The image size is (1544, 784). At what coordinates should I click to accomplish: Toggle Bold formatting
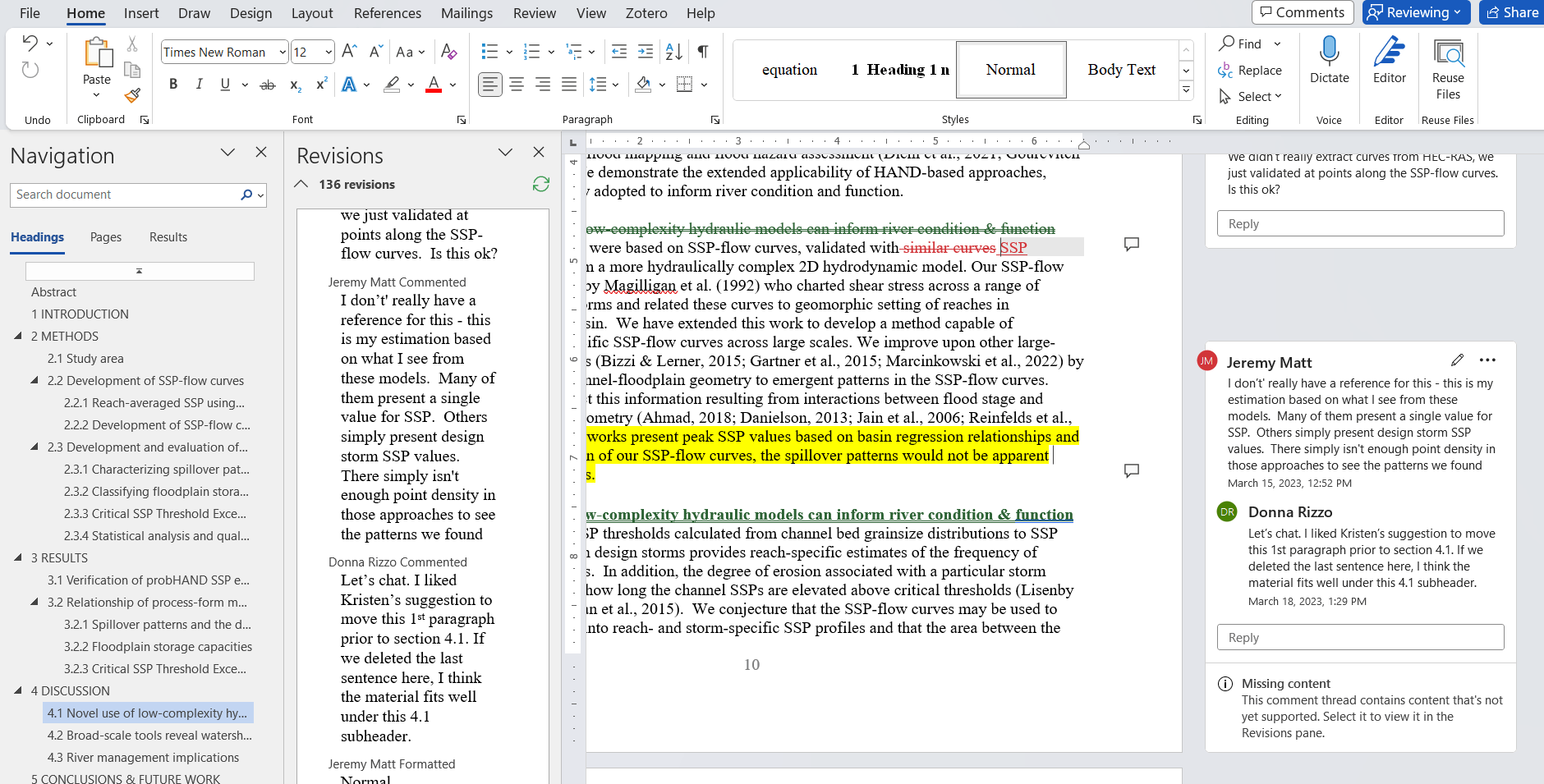tap(173, 84)
